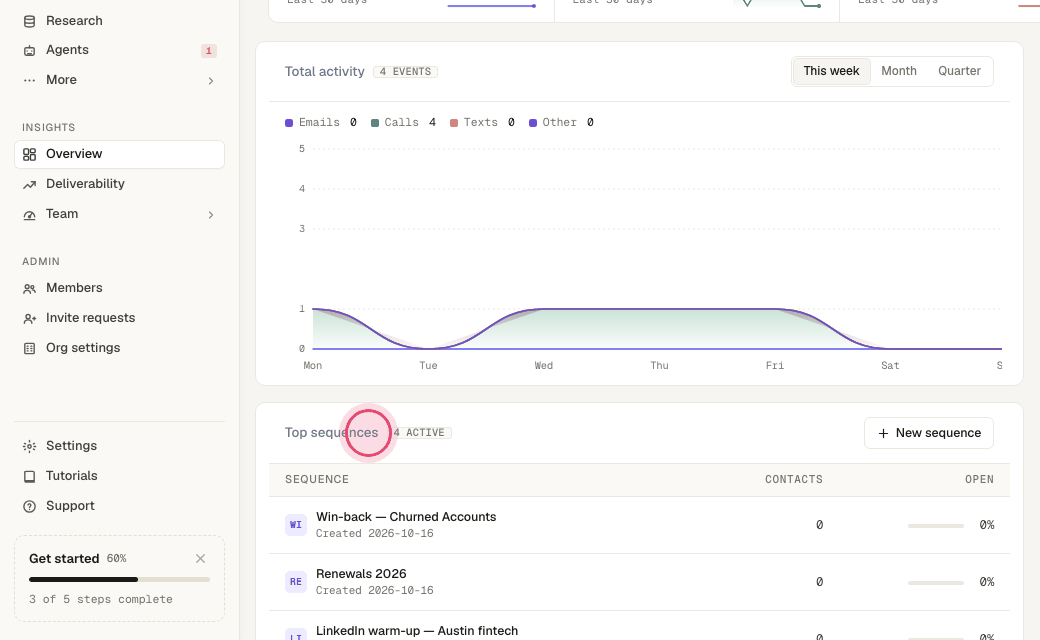1040x640 pixels.
Task: Click the Agents robot icon
Action: (29, 50)
